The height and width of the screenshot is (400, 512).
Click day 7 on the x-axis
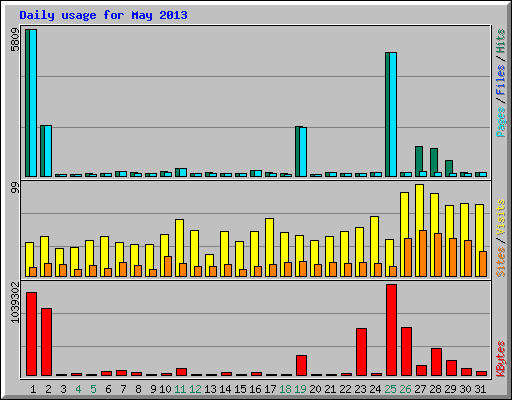(x=123, y=389)
